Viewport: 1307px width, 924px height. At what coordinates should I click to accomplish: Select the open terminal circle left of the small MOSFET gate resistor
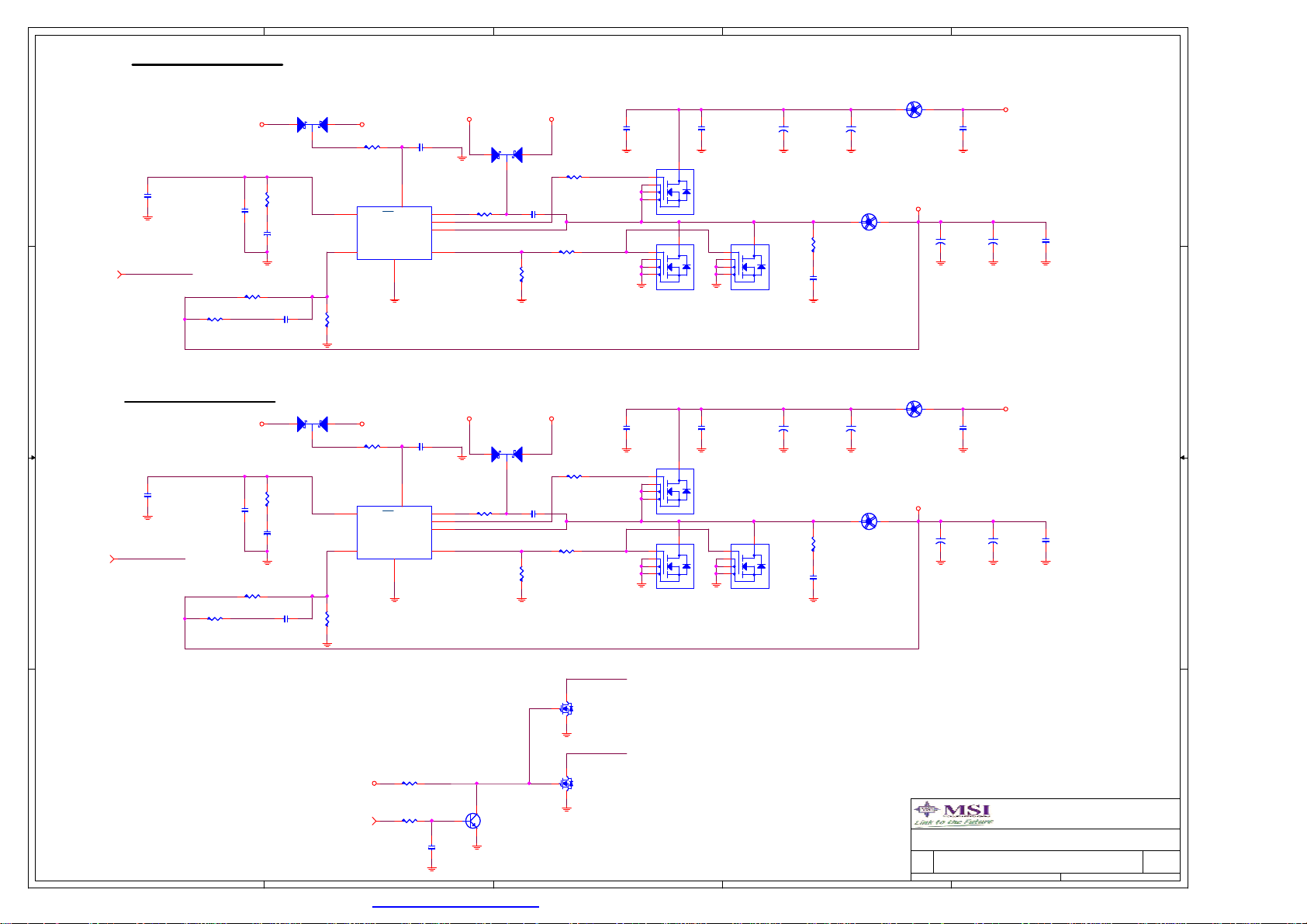[x=375, y=784]
